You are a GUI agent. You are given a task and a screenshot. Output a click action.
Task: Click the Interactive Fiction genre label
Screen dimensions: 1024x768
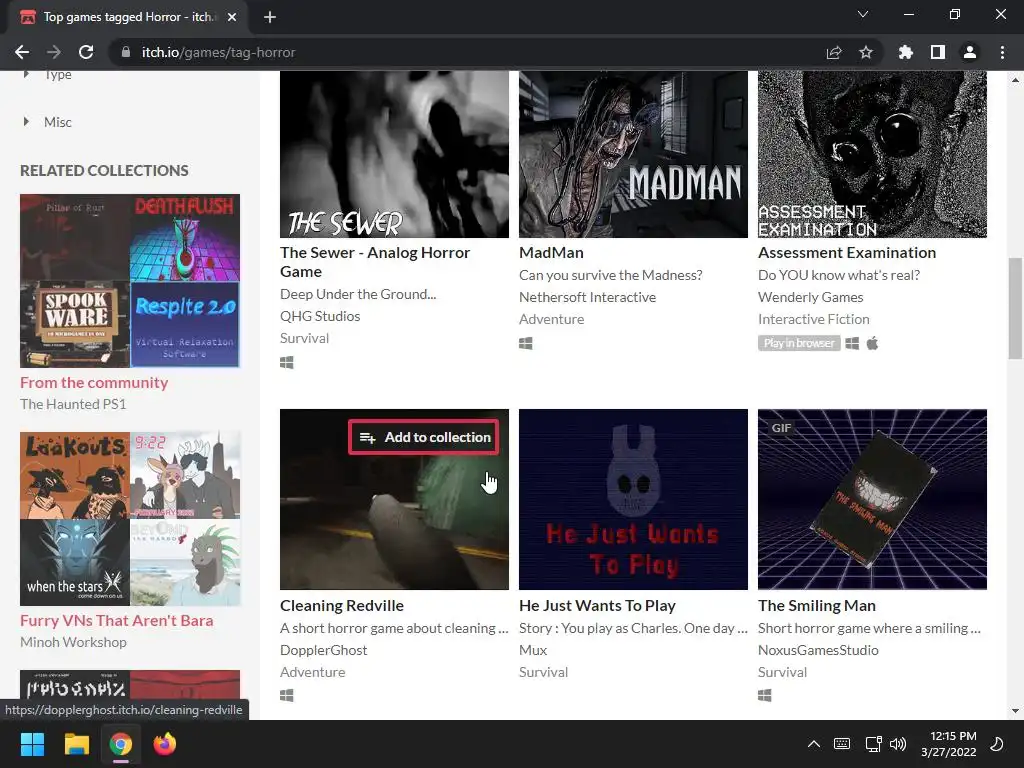pyautogui.click(x=814, y=319)
